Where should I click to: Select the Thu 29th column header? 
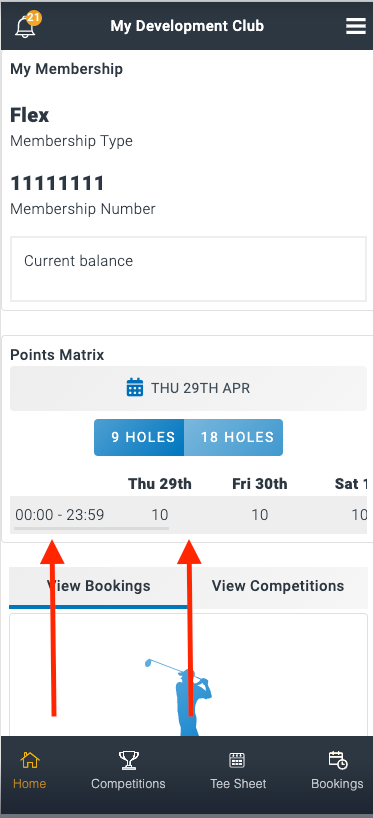point(160,484)
